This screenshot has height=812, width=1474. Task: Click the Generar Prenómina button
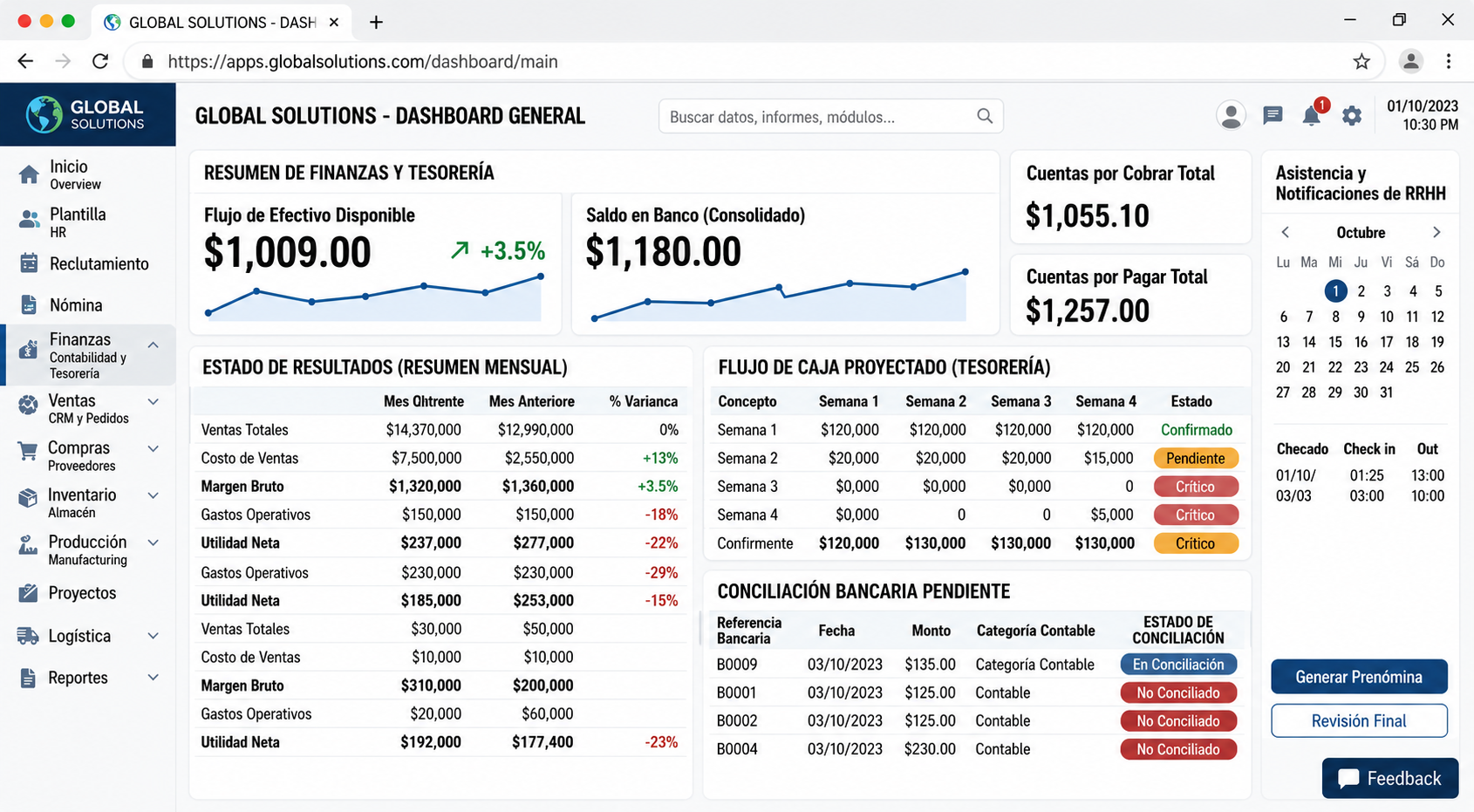click(x=1359, y=677)
